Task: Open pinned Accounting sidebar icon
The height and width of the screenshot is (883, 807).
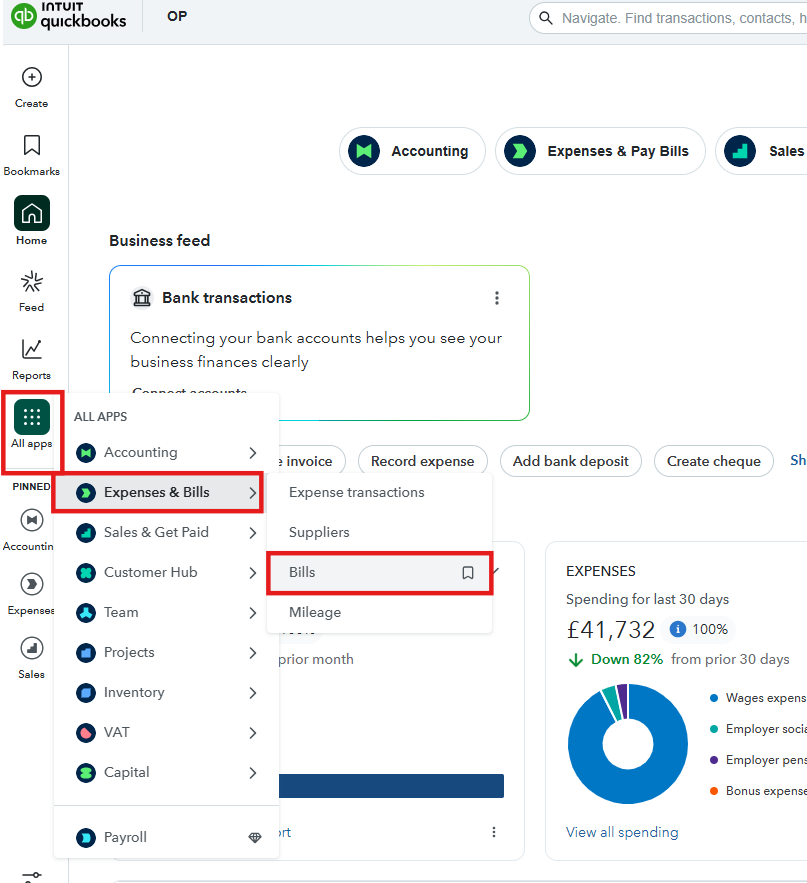Action: (x=32, y=520)
